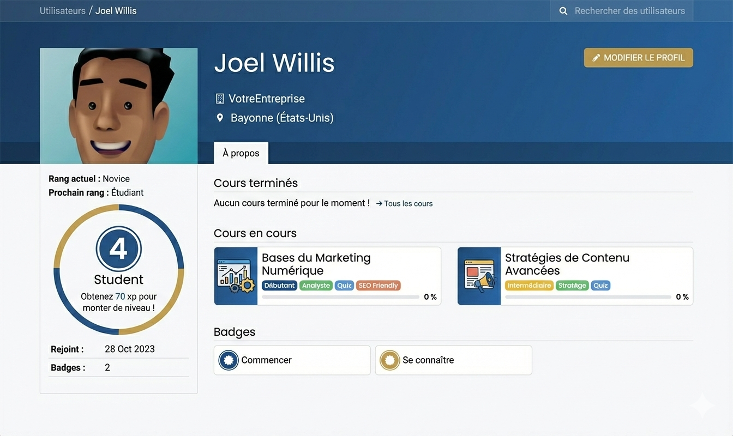Viewport: 733px width, 436px height.
Task: Click the search magnifier icon
Action: pyautogui.click(x=563, y=11)
